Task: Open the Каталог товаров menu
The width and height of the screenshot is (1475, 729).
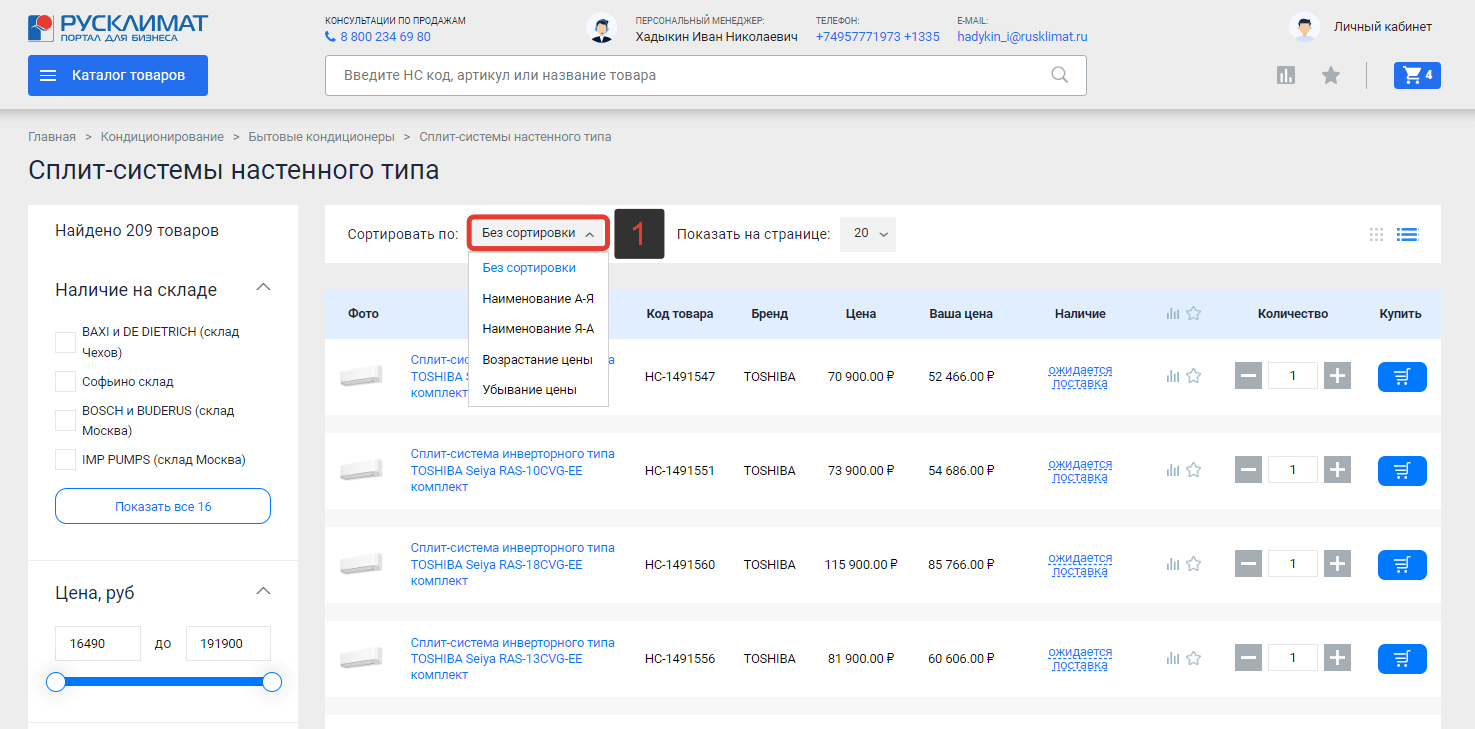Action: (x=118, y=75)
